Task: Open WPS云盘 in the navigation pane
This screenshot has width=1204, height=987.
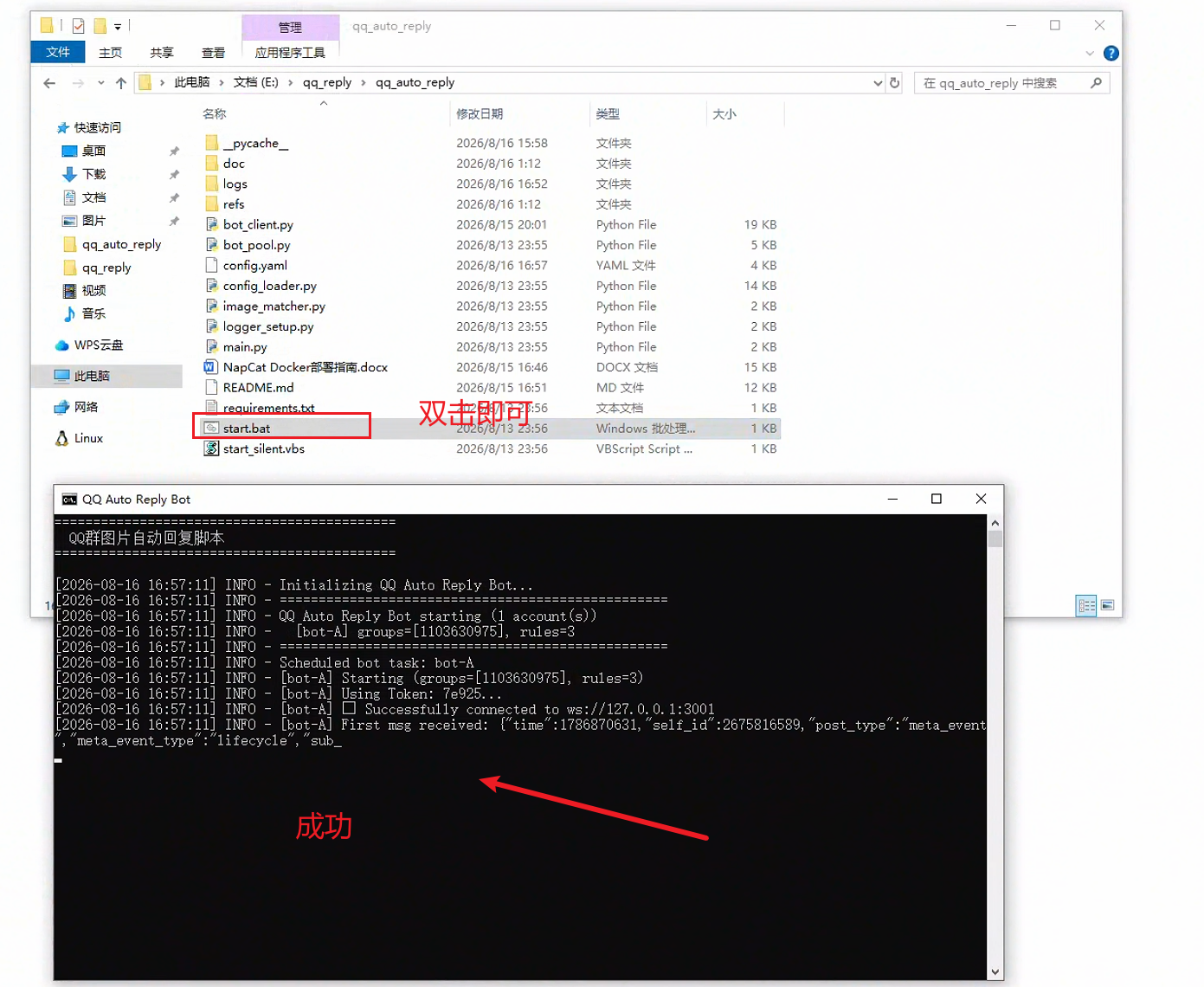Action: (98, 345)
